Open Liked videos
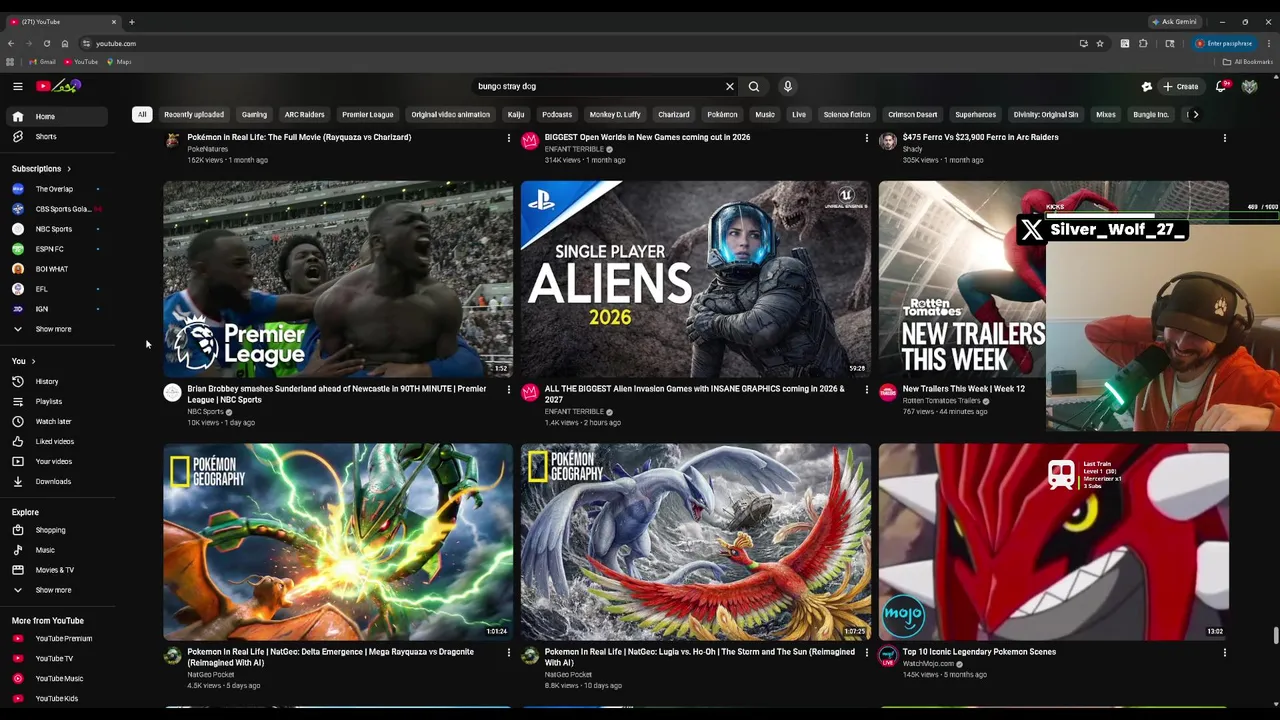 click(x=58, y=441)
